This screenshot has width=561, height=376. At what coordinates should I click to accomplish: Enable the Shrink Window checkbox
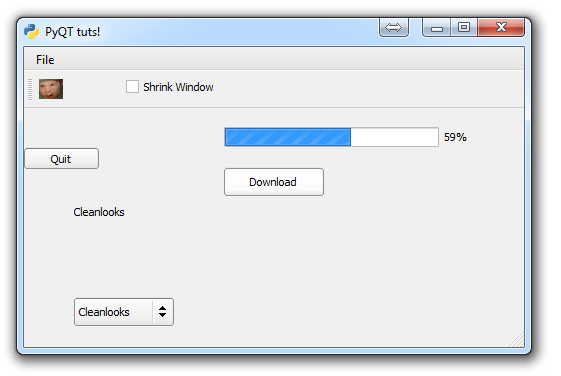tap(132, 87)
